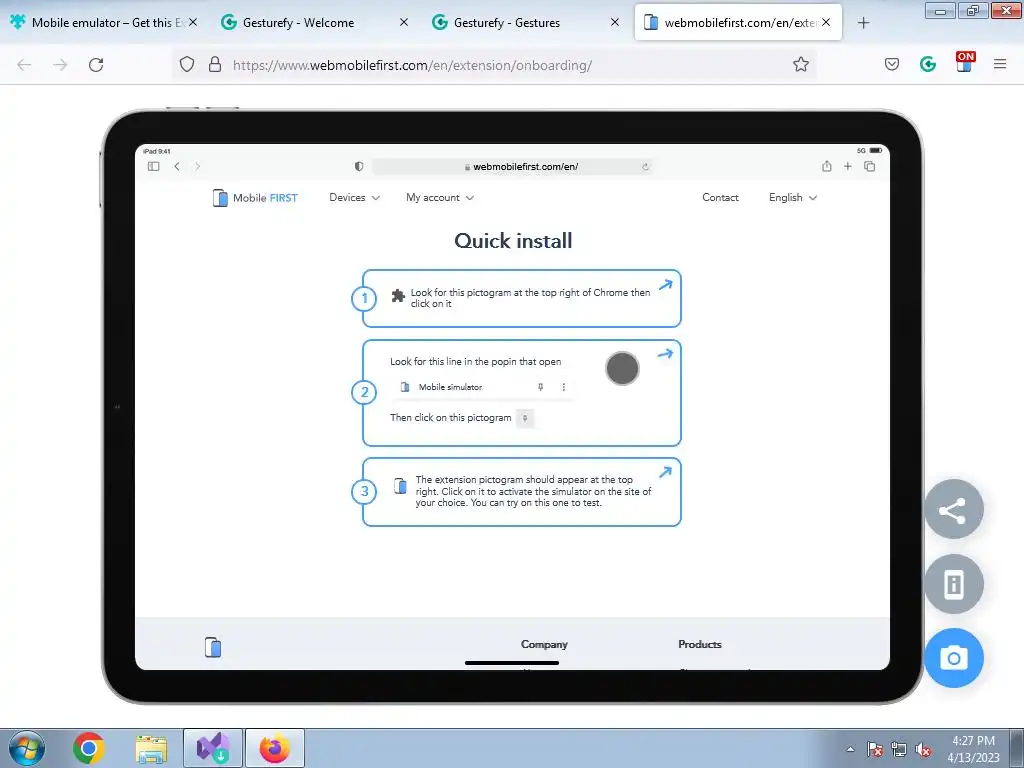The height and width of the screenshot is (768, 1024).
Task: Click the puzzle piece pictogram in step 1
Action: (398, 296)
